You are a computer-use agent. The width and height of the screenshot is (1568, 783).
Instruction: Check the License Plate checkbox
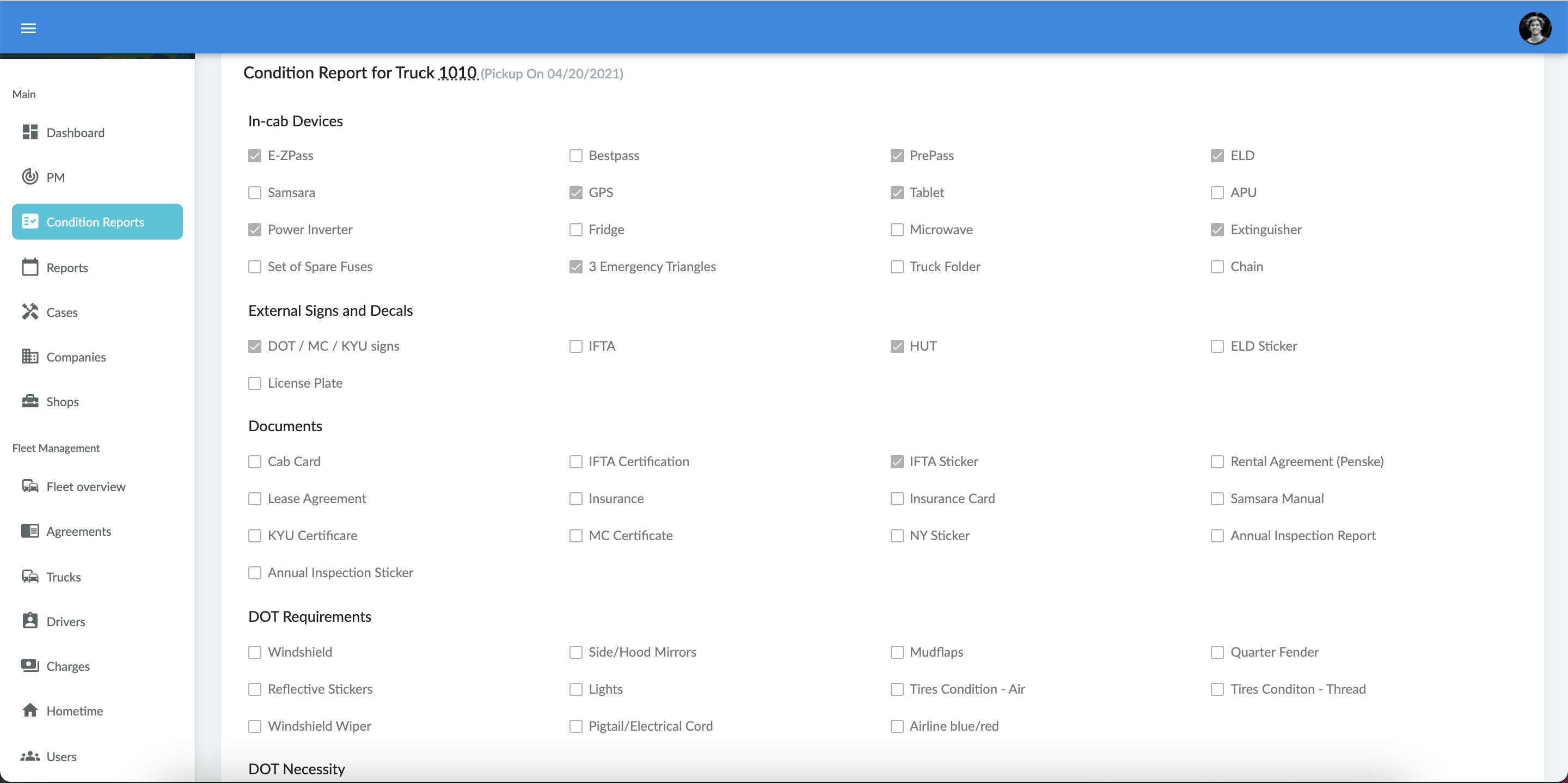[x=255, y=383]
